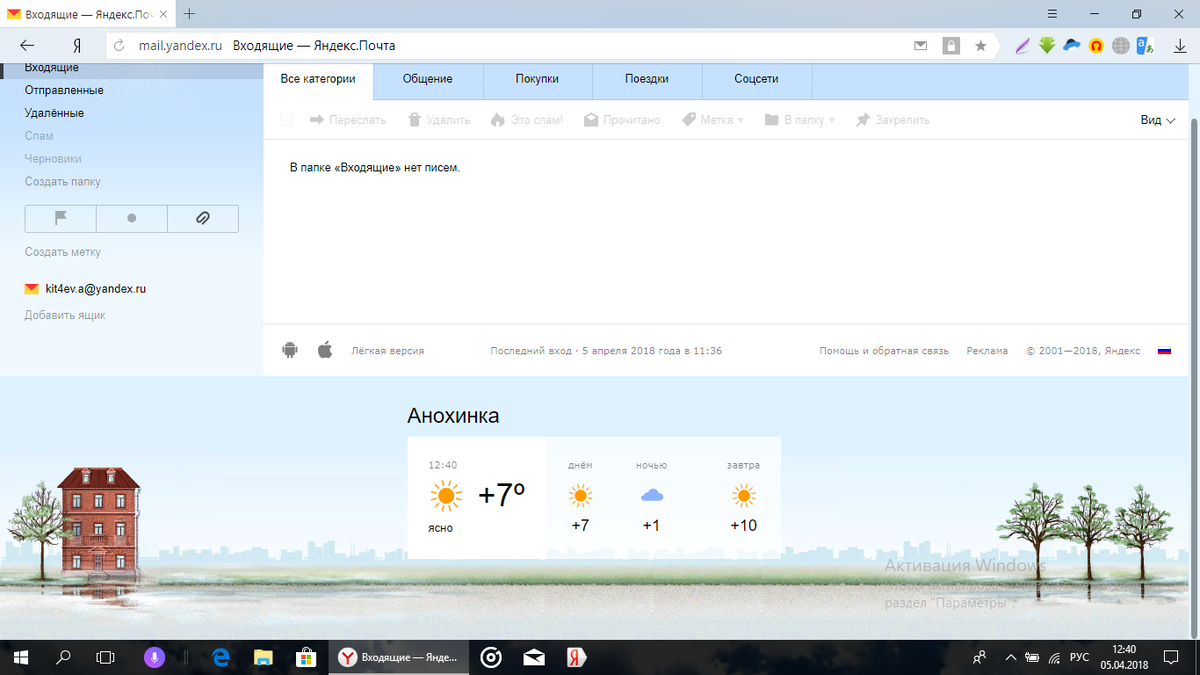Launch the Alice voice assistant microphone
This screenshot has width=1200, height=675.
[154, 657]
